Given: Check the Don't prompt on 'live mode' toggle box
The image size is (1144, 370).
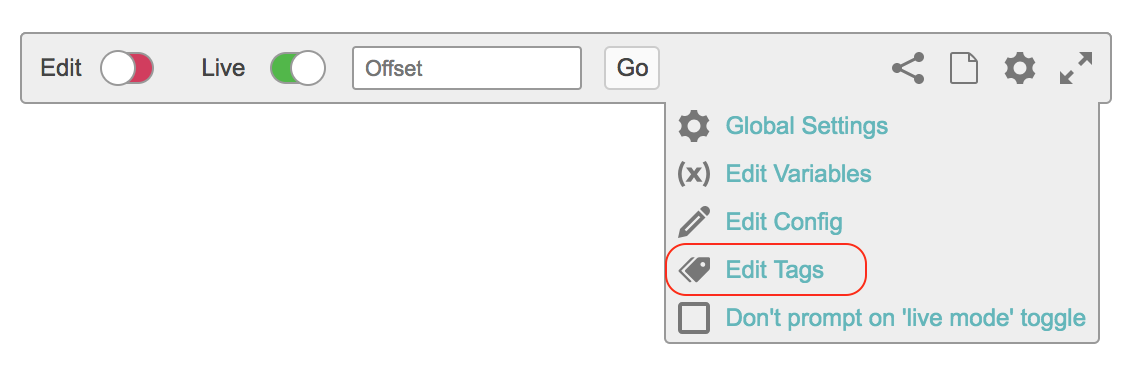Looking at the screenshot, I should 693,318.
